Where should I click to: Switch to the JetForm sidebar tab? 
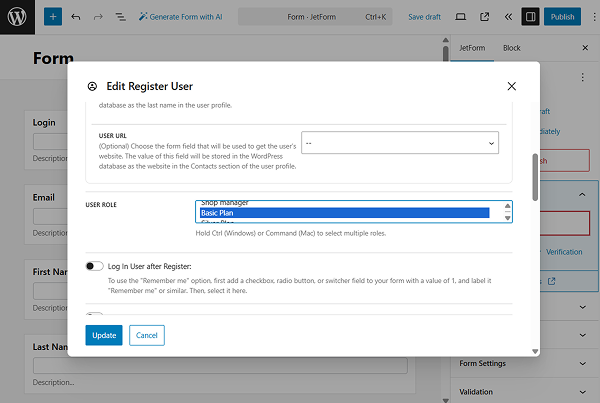472,48
